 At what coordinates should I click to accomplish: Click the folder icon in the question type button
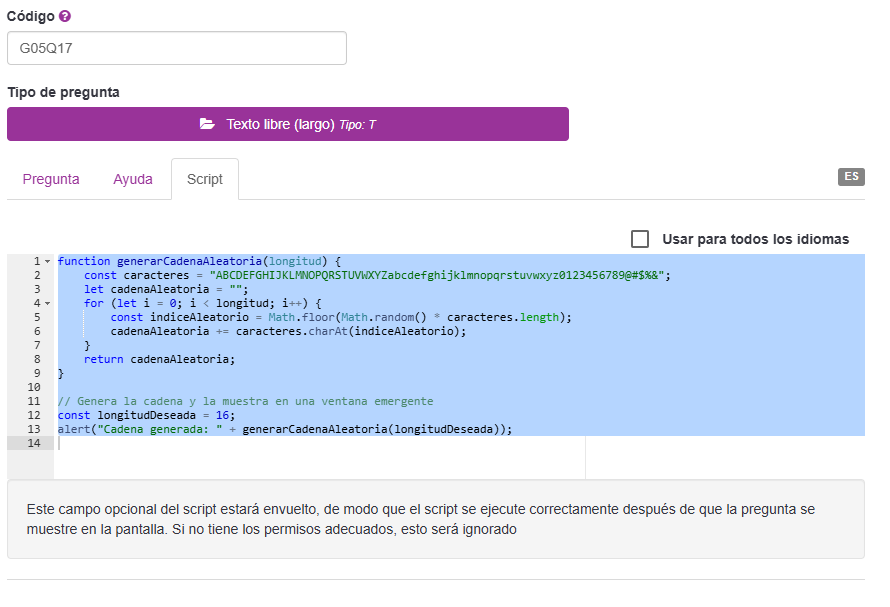click(207, 124)
